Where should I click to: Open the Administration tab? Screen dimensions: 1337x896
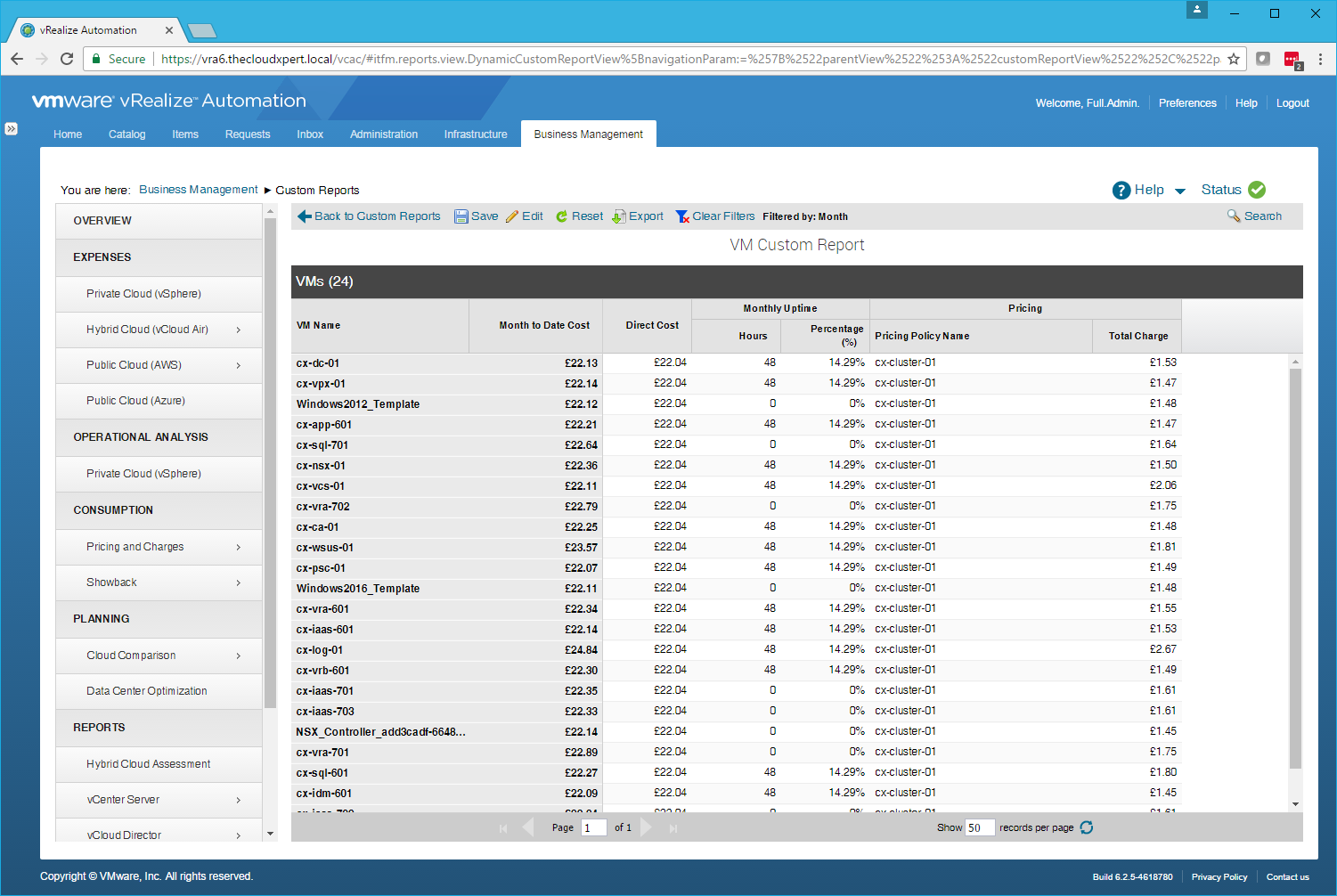pyautogui.click(x=384, y=134)
